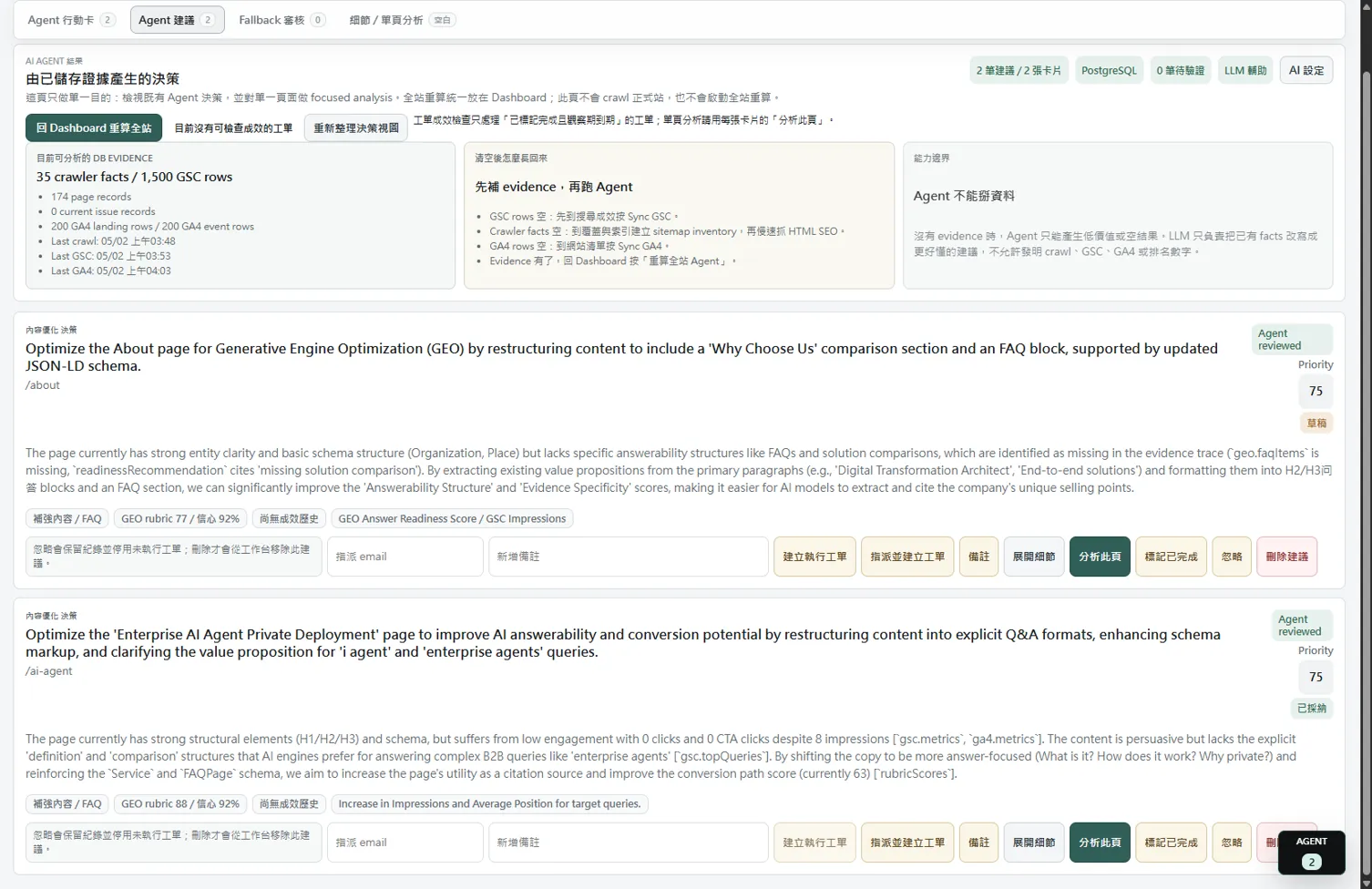Click Agent reviewed badge on the /about card
This screenshot has height=889, width=1372.
[x=1292, y=339]
